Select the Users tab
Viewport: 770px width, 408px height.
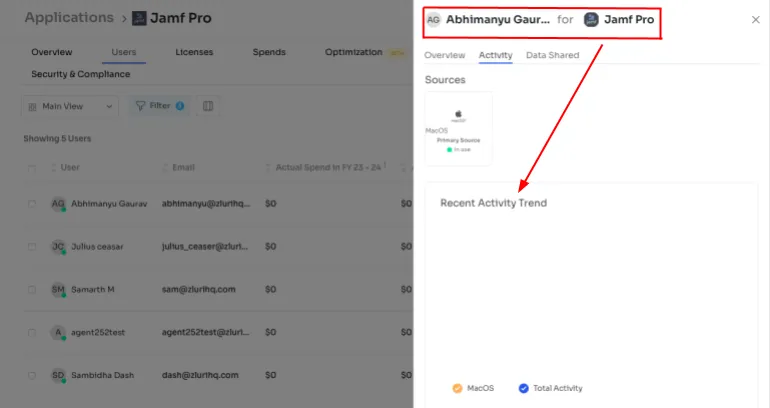click(x=124, y=52)
